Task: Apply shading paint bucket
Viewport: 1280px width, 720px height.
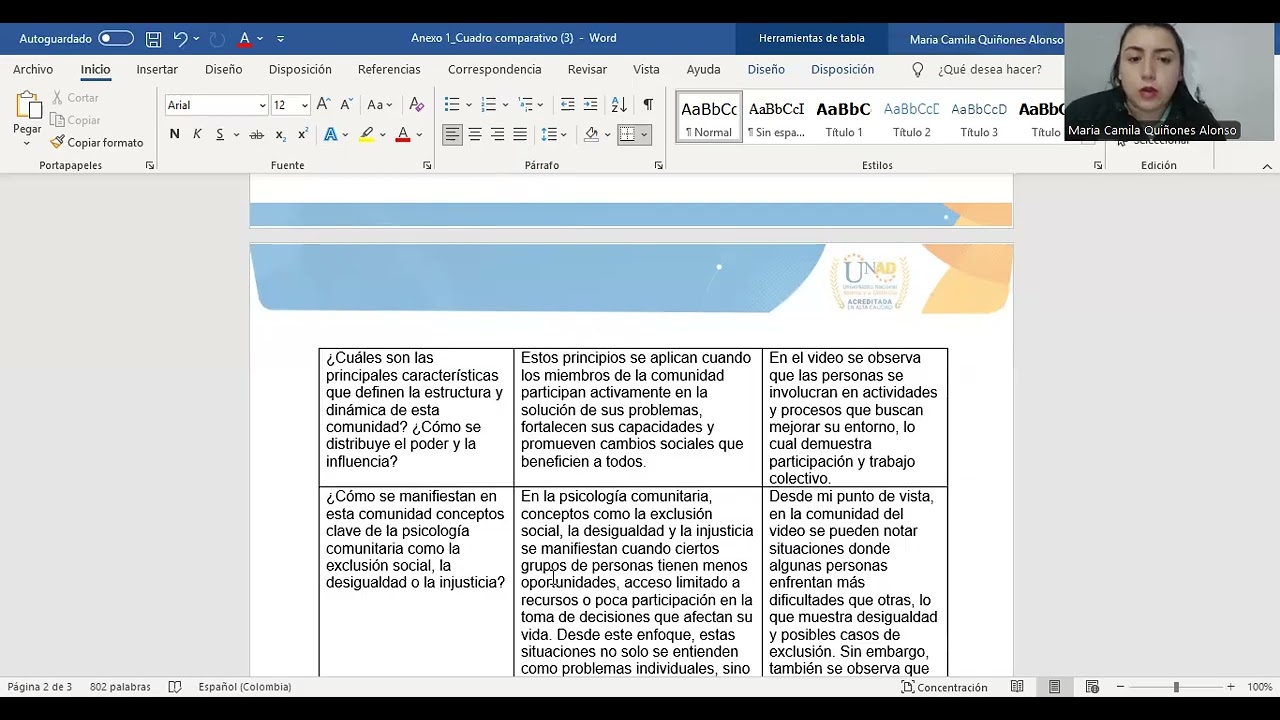Action: (x=591, y=134)
